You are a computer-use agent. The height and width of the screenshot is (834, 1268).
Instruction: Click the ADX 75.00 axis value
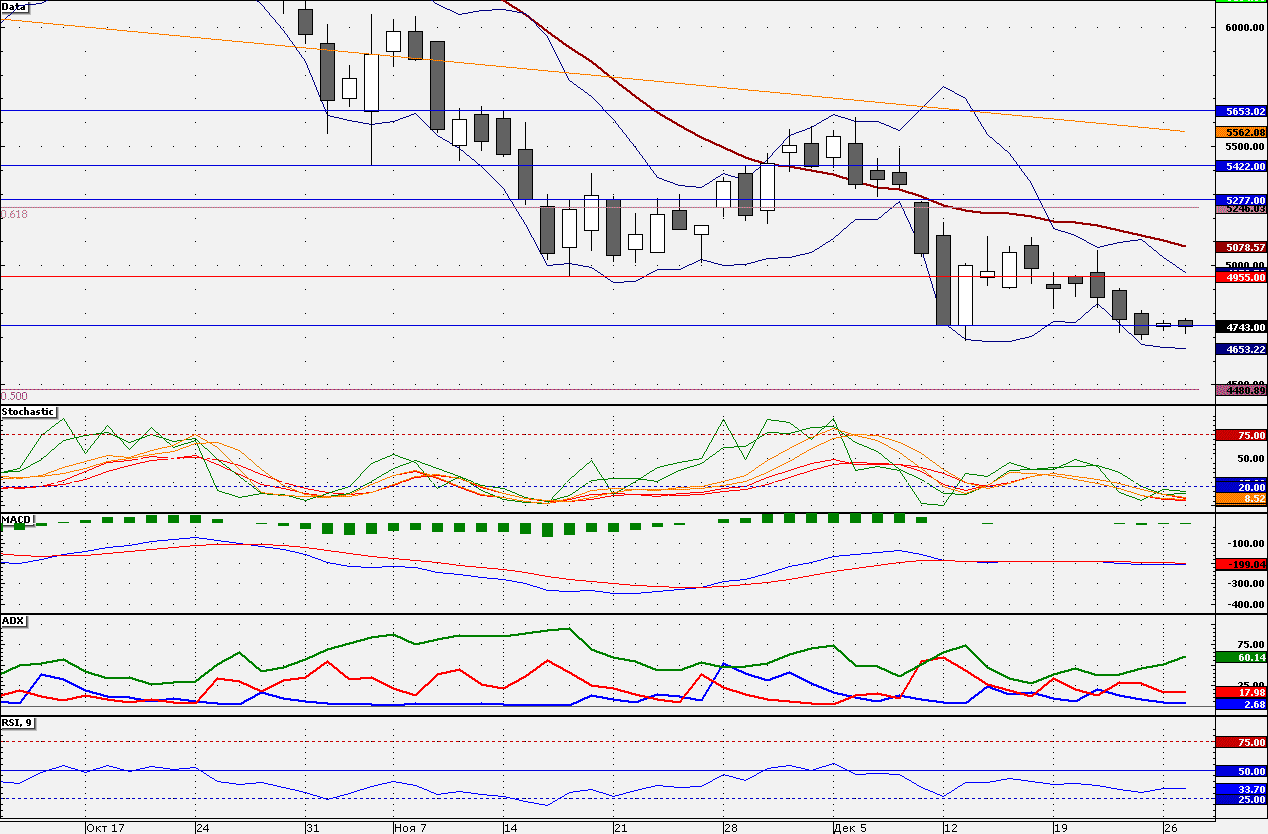click(x=1251, y=646)
